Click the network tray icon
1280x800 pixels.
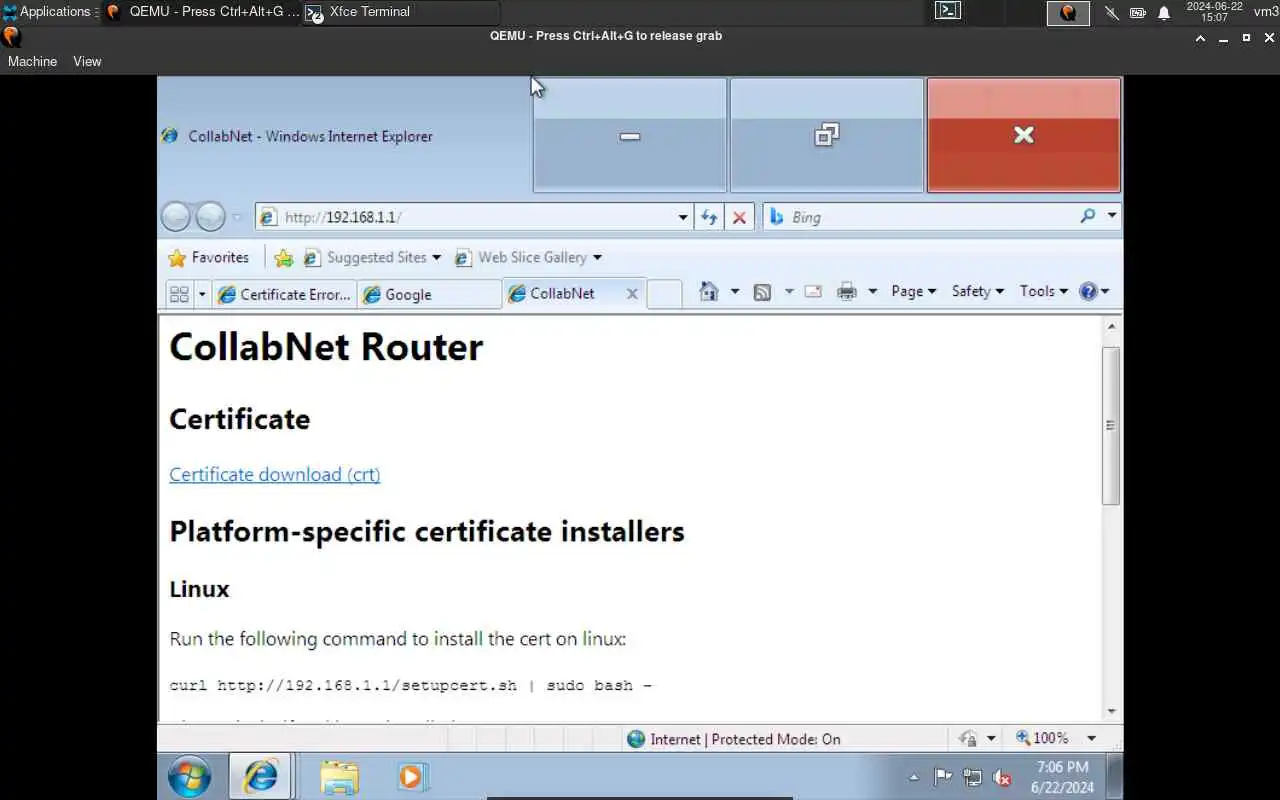tap(972, 777)
